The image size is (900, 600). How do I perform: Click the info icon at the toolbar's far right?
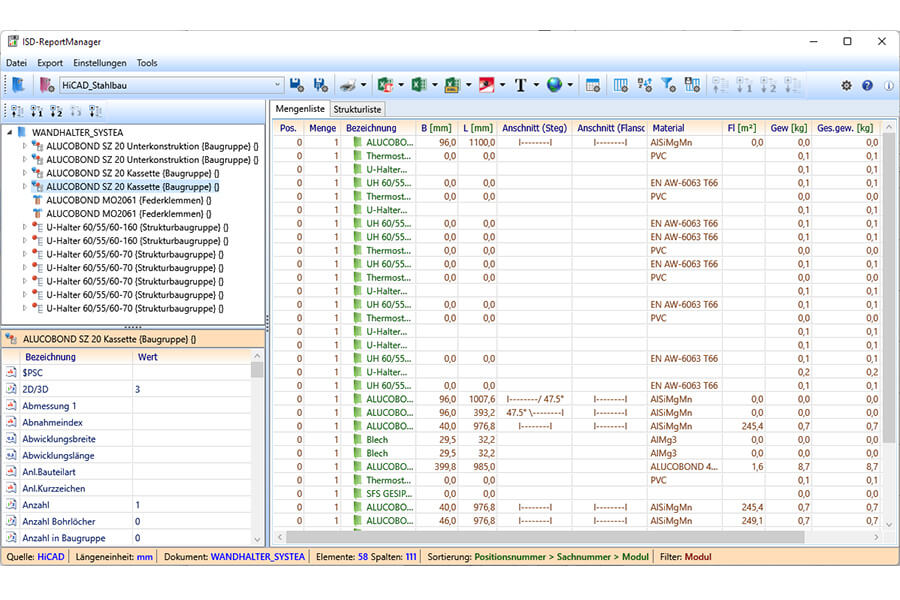(x=889, y=86)
